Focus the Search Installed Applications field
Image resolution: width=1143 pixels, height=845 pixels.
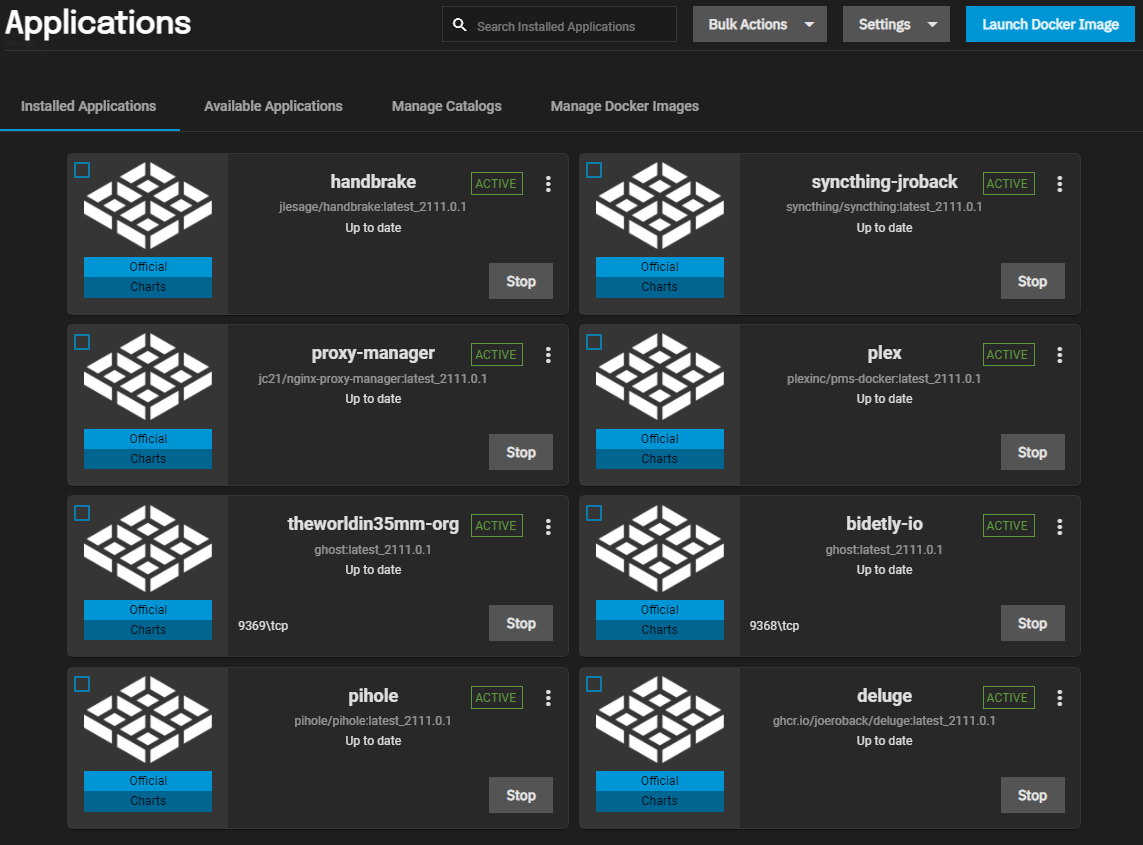(x=559, y=25)
